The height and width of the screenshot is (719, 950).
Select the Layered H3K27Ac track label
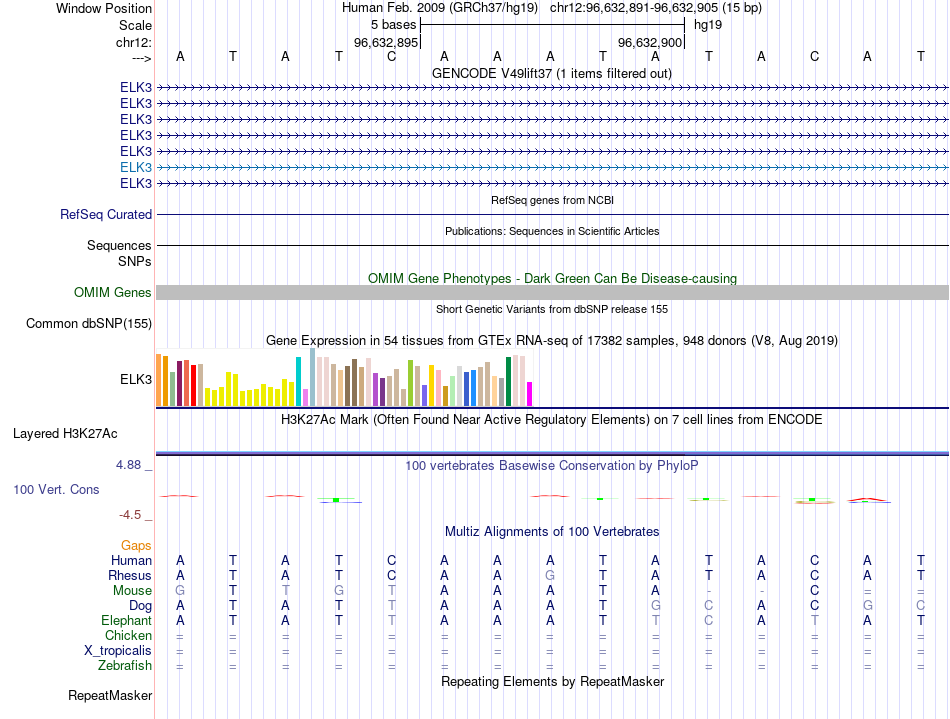coord(65,434)
